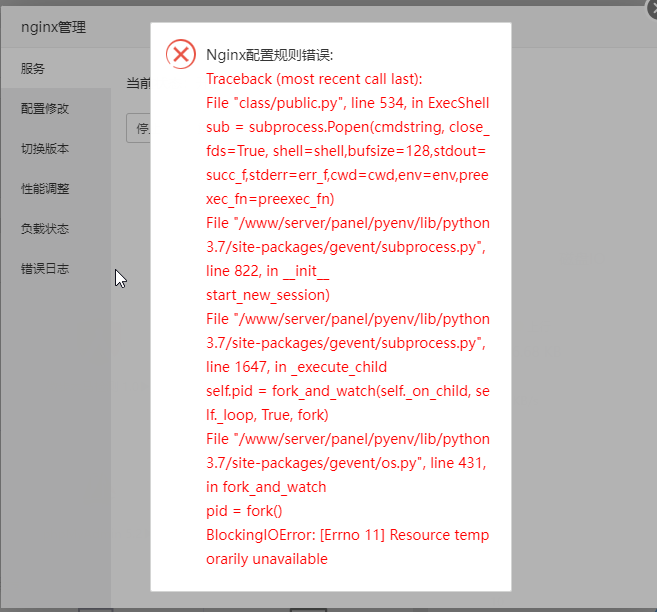Open the 配置修改 tab
The height and width of the screenshot is (612, 657).
(x=56, y=108)
